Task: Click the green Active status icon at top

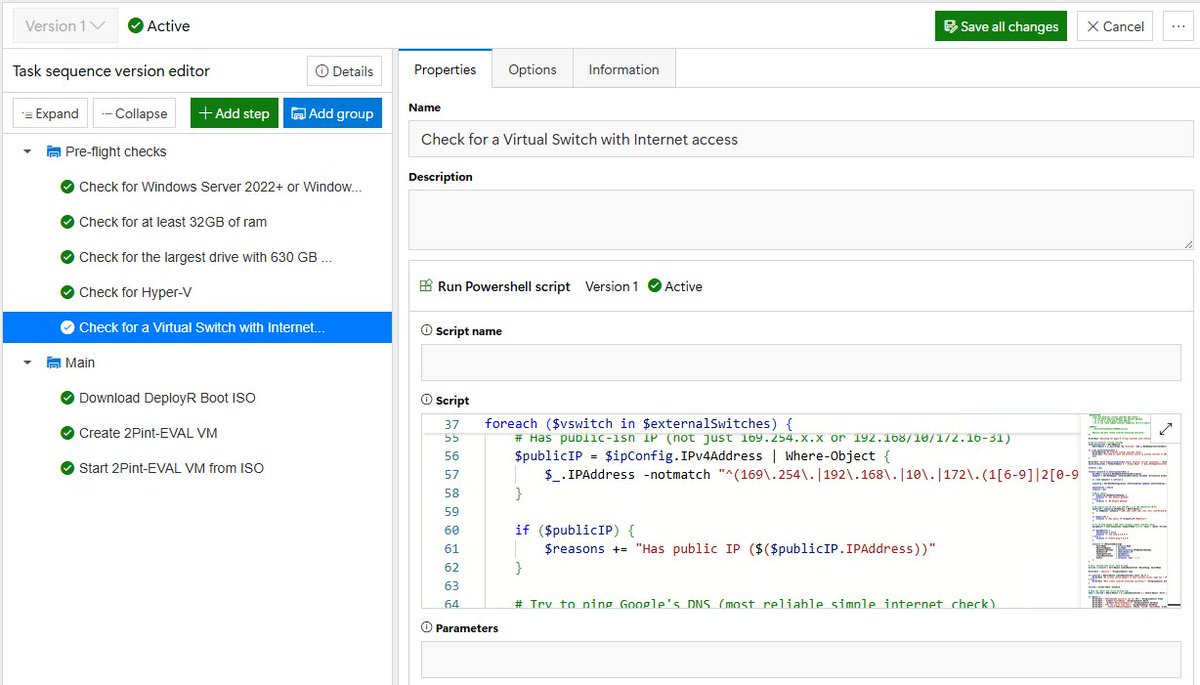Action: pyautogui.click(x=136, y=26)
